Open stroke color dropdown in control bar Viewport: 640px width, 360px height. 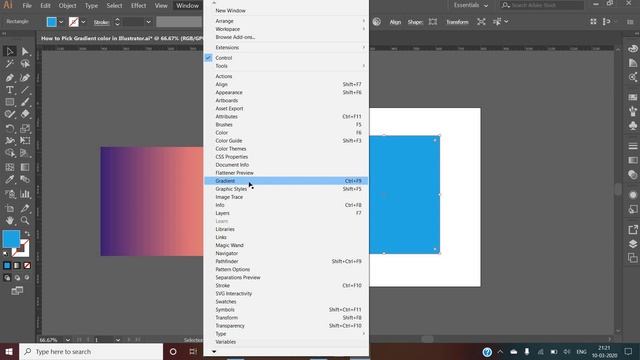click(x=83, y=22)
